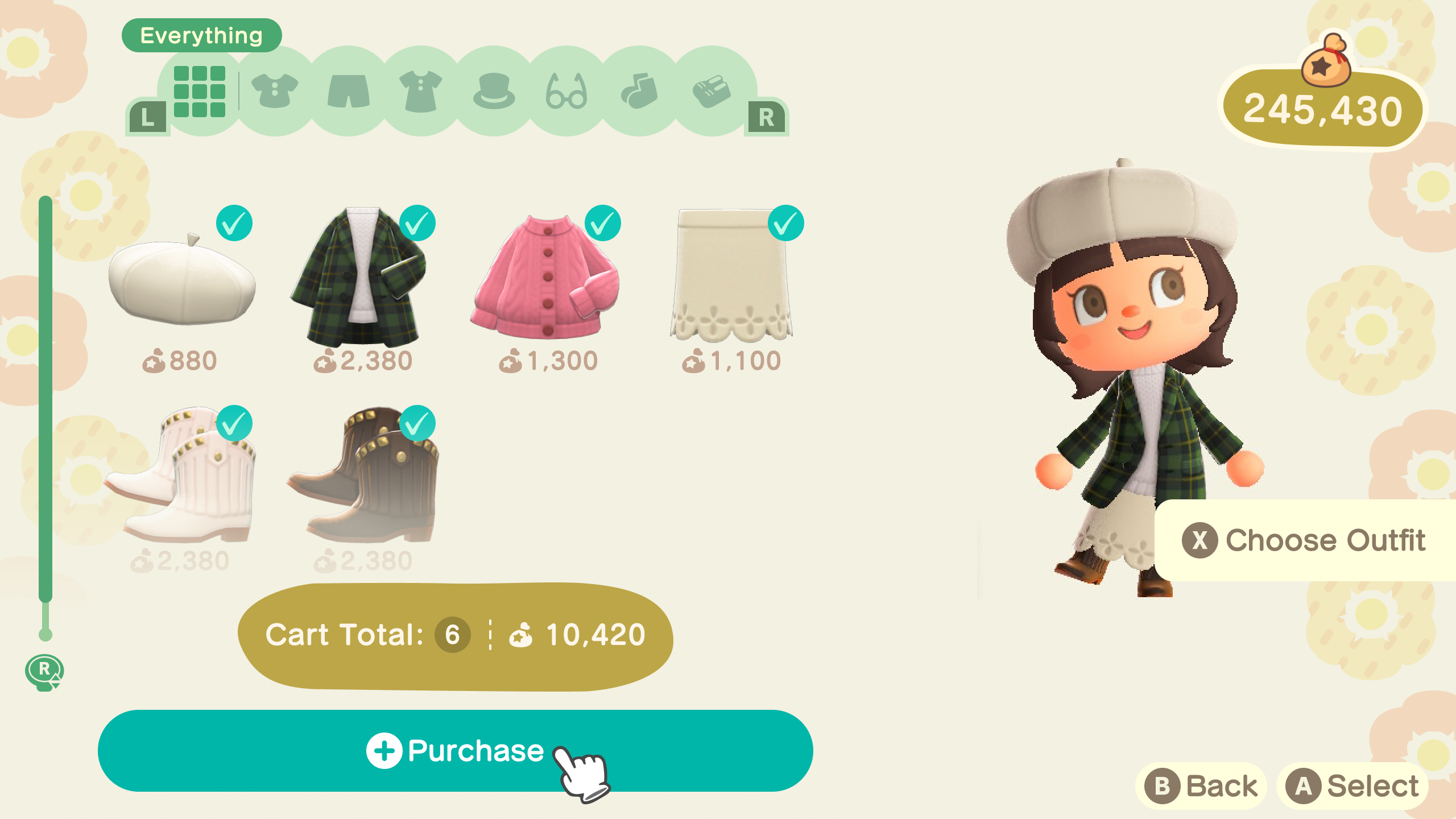Open the bottoms shorts category
This screenshot has width=1456, height=819.
[348, 91]
